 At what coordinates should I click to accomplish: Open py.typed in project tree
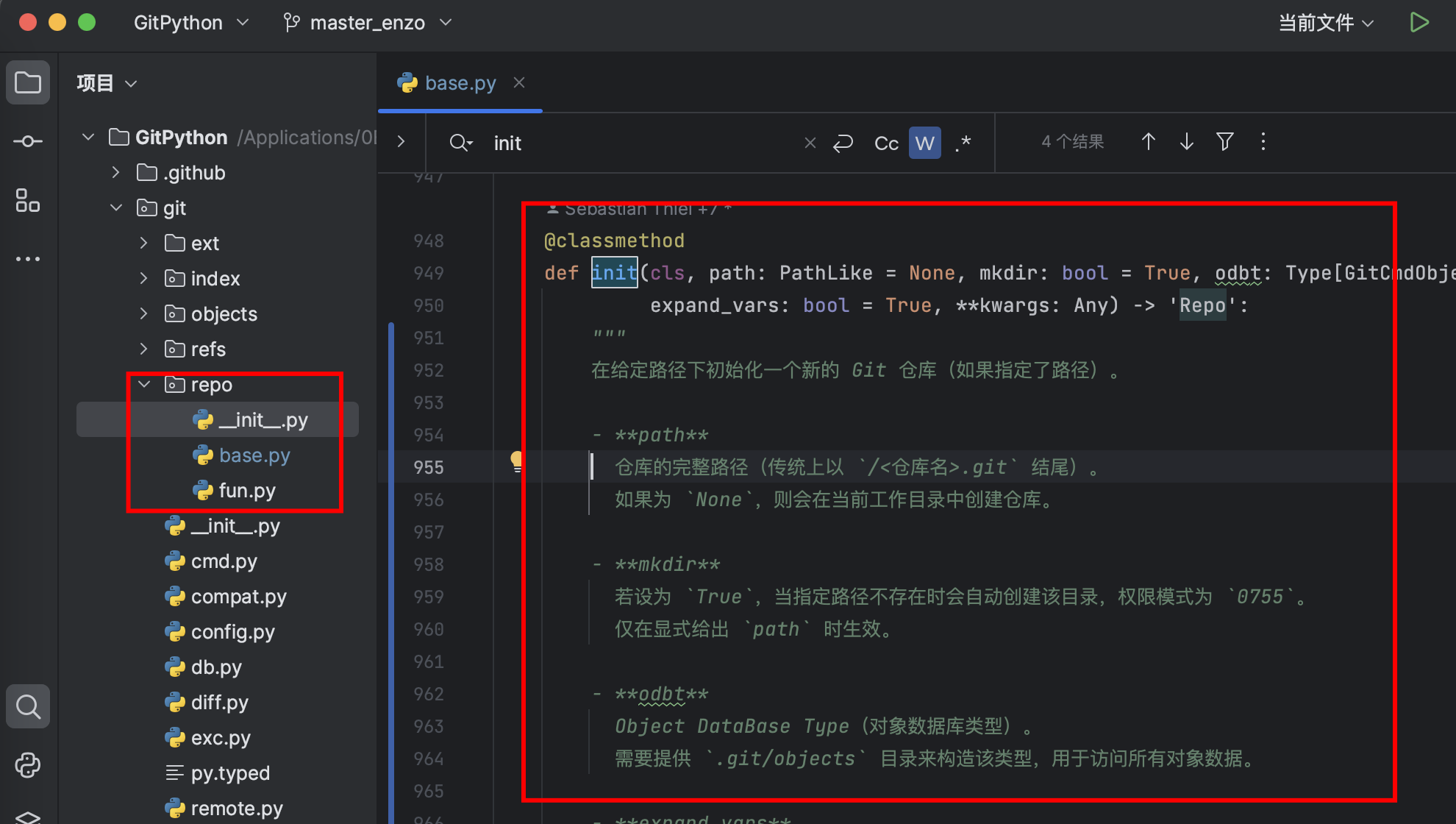[x=217, y=773]
